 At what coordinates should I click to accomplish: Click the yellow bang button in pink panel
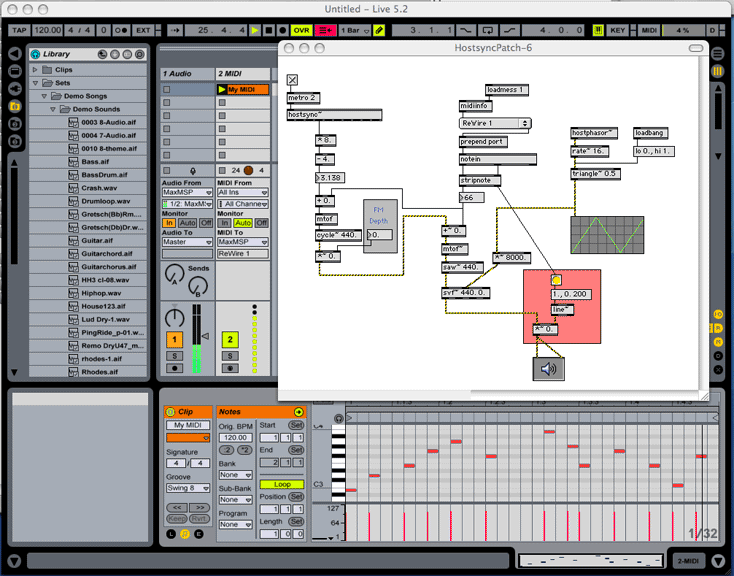coord(556,280)
